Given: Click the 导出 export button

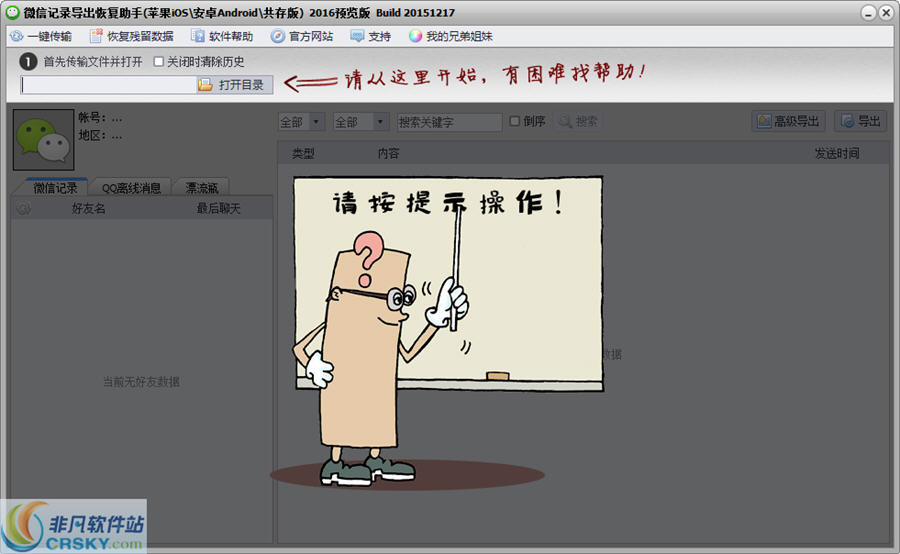Looking at the screenshot, I should tap(860, 121).
